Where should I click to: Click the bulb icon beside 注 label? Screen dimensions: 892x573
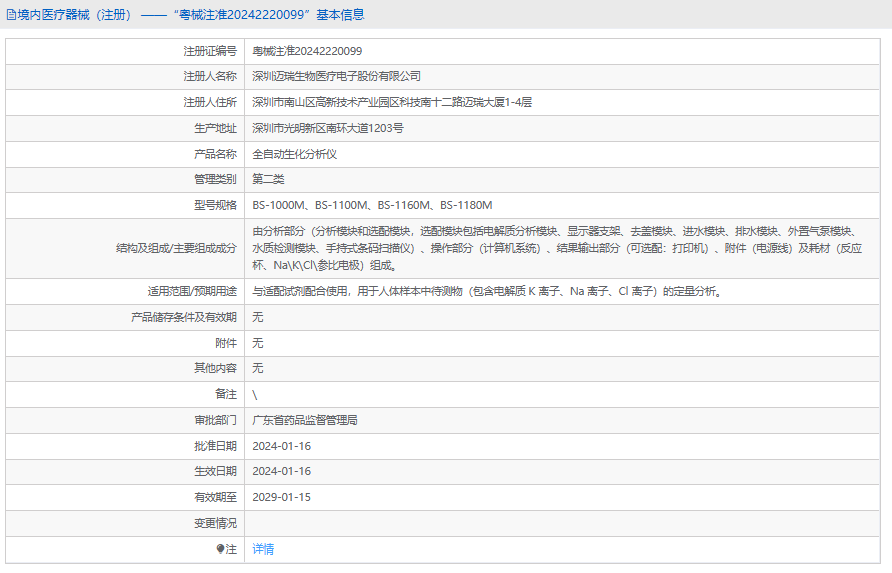point(221,549)
